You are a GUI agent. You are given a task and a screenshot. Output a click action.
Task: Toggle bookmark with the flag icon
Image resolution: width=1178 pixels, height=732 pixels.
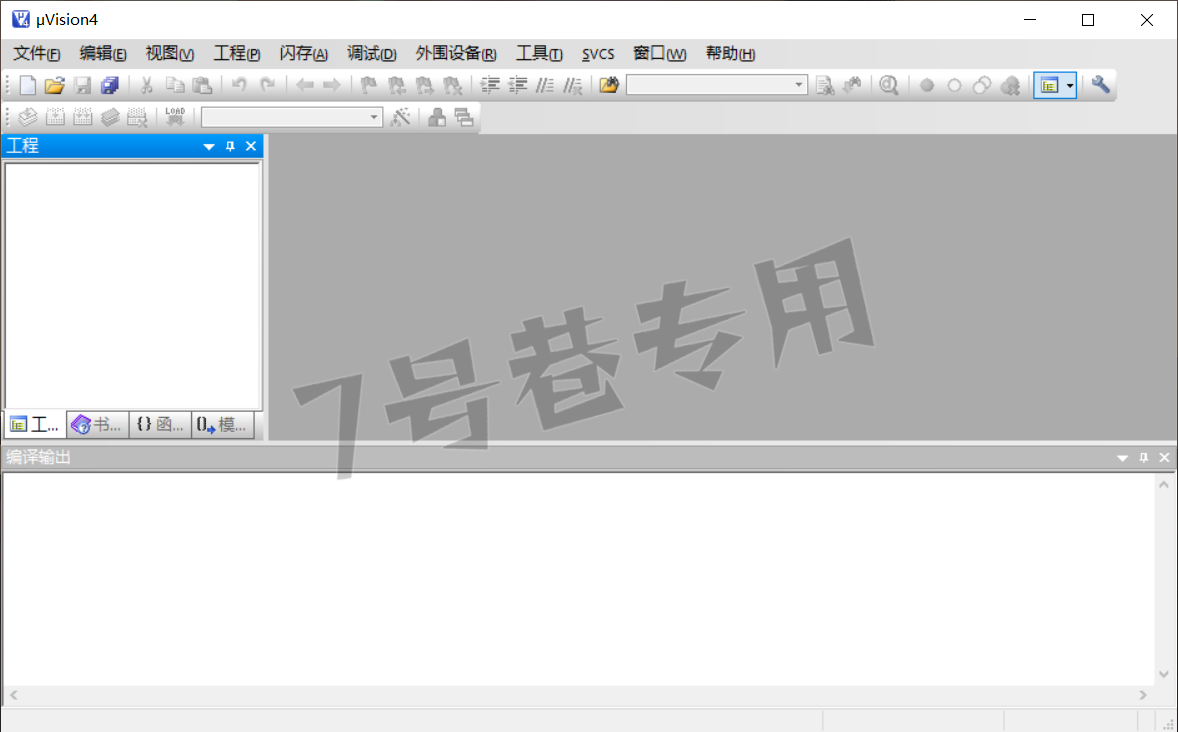[x=368, y=86]
